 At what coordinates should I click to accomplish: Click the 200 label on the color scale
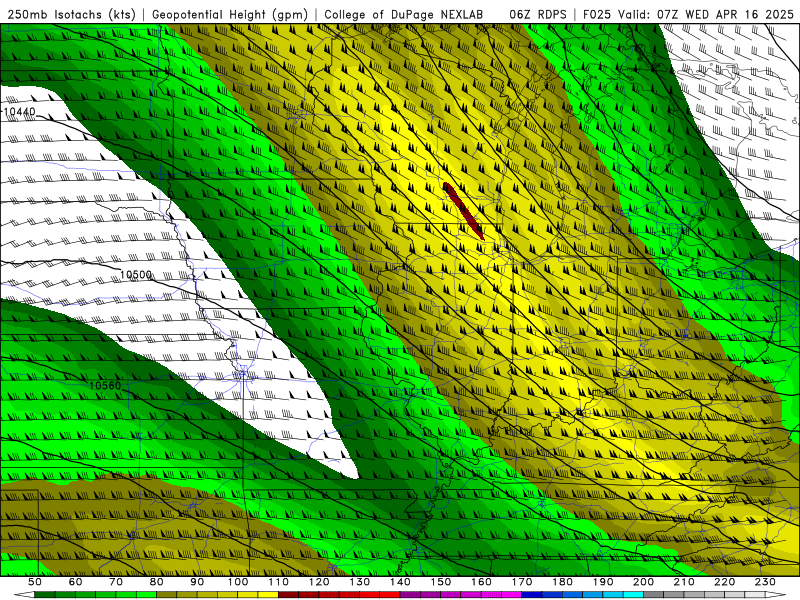point(643,582)
